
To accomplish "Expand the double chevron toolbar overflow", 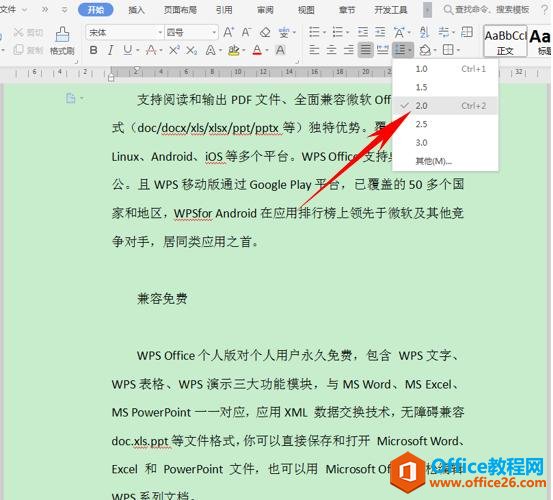I will 45,10.
